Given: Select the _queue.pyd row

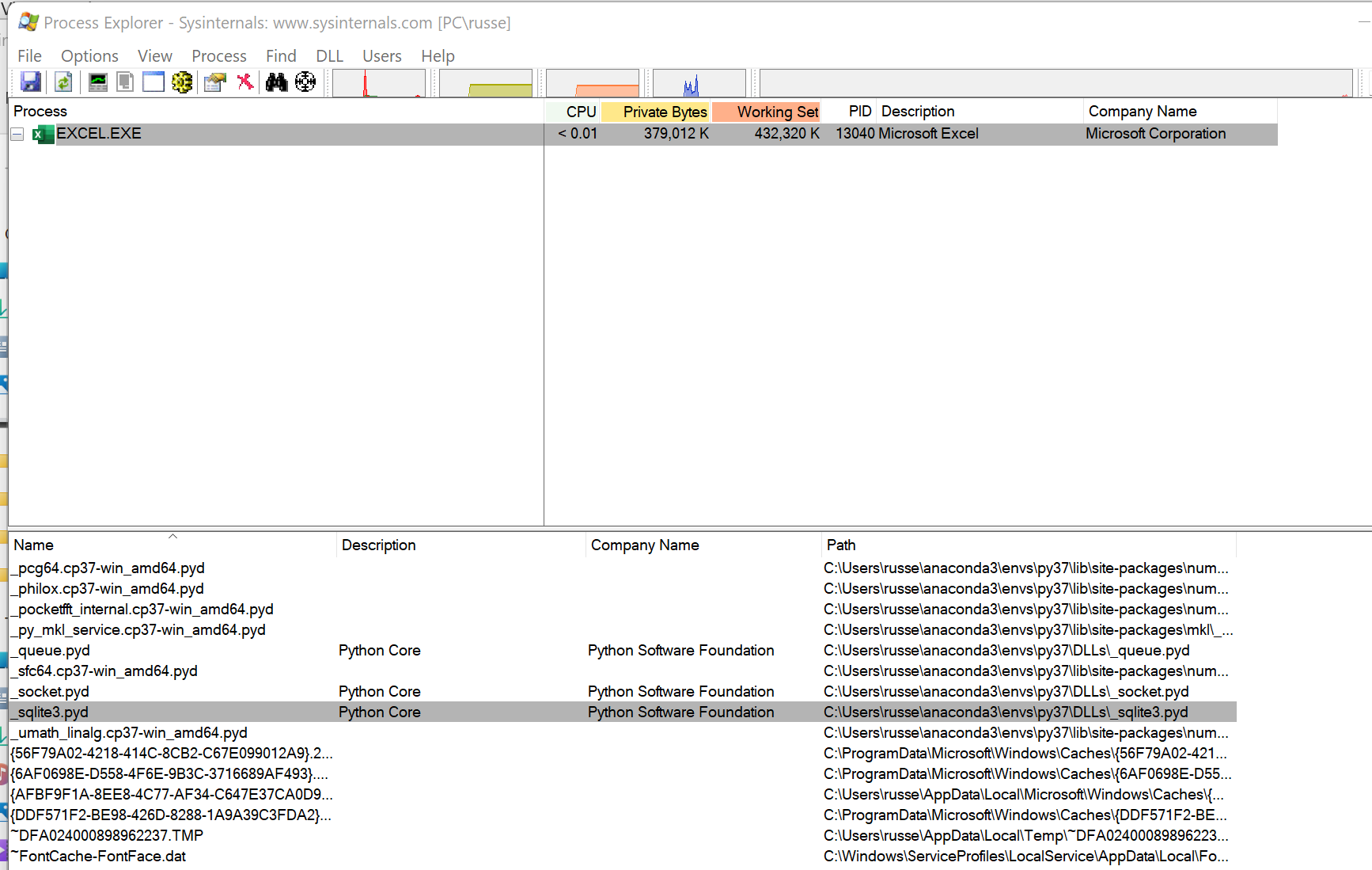Looking at the screenshot, I should [x=623, y=651].
